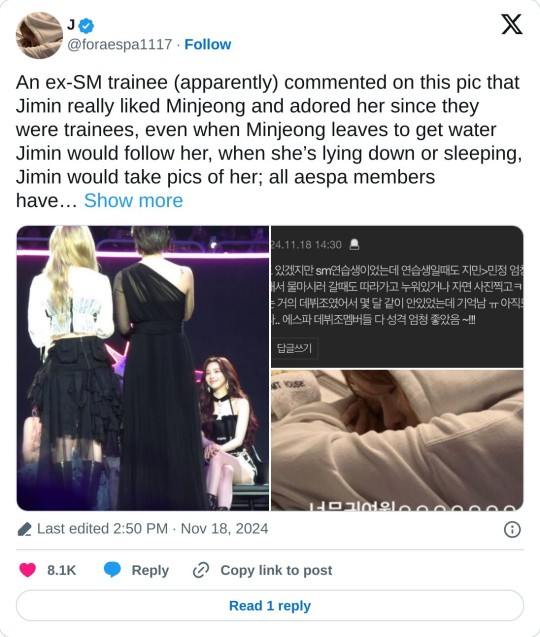540x637 pixels.
Task: Click the reply speech bubble icon
Action: point(112,570)
